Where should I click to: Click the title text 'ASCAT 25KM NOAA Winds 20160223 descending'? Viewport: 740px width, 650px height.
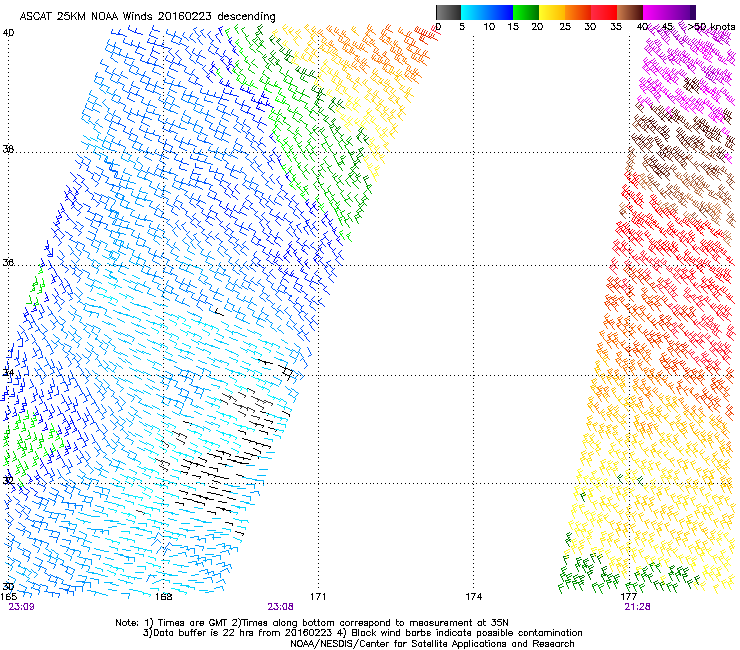tap(147, 16)
